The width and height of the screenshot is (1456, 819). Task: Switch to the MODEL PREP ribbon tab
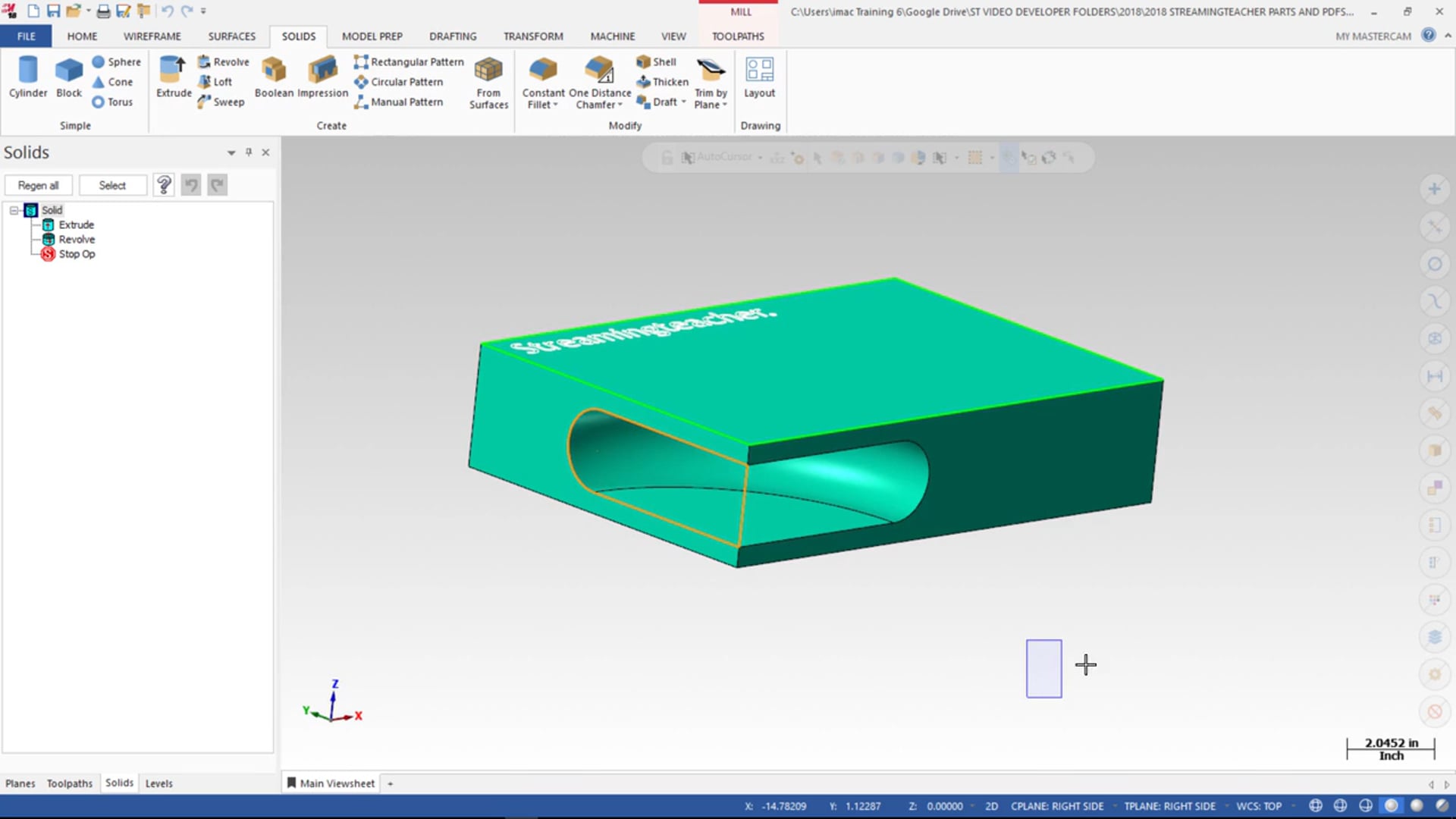372,36
